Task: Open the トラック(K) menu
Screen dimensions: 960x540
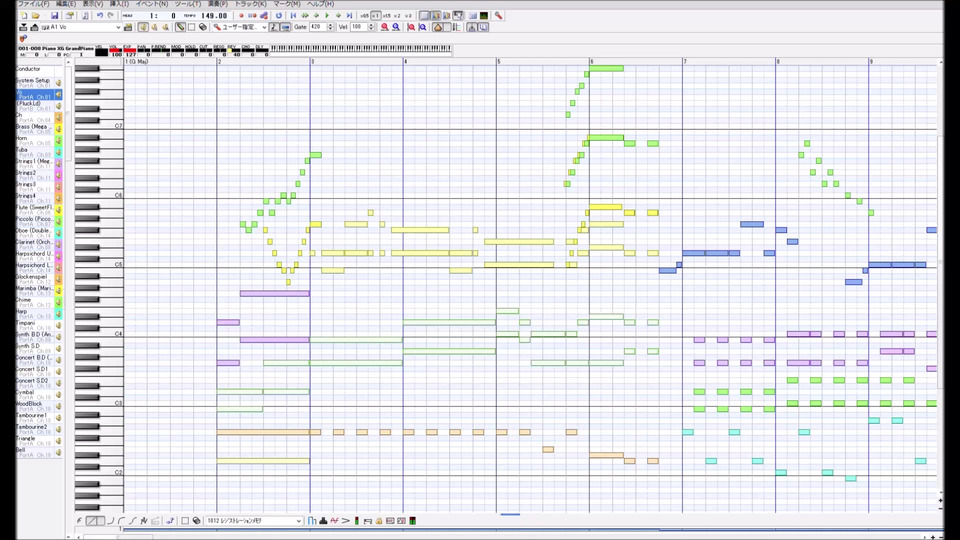Action: tap(250, 4)
